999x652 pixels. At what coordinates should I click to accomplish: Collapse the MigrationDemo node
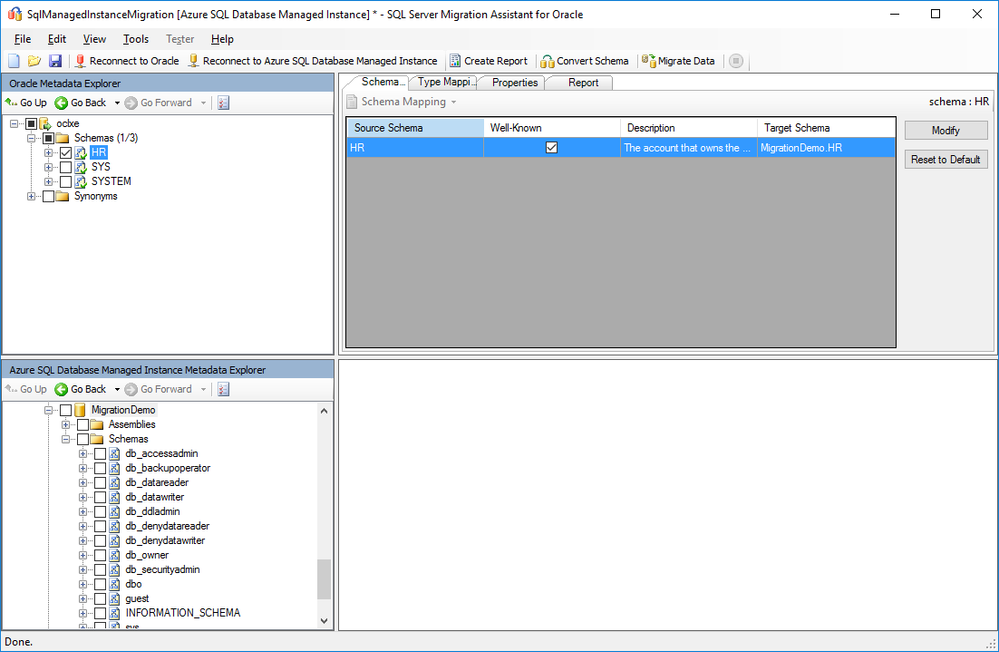48,410
